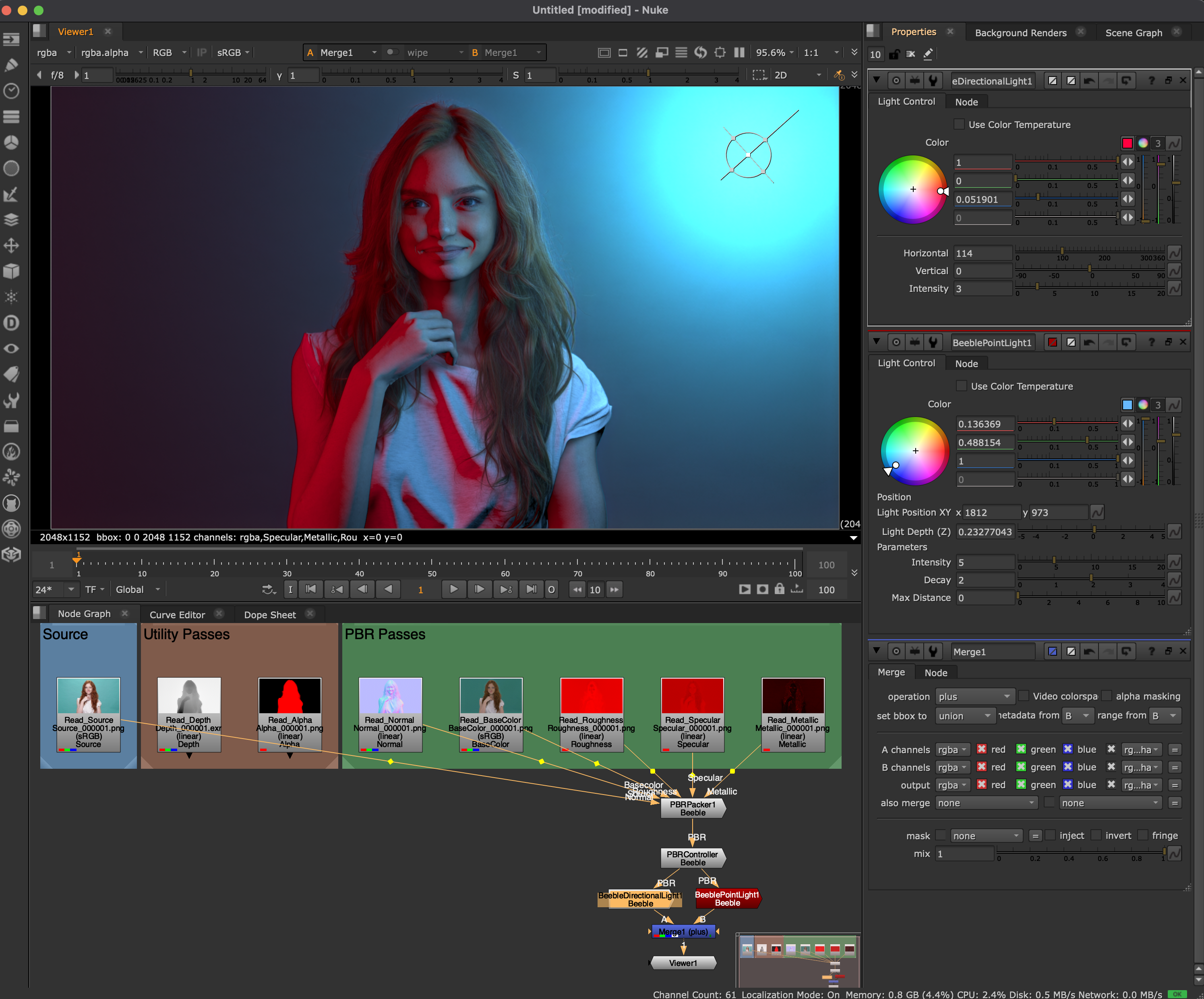Viewport: 1204px width, 999px height.
Task: Collapse the BeeblePointLight1 properties panel
Action: pos(877,342)
